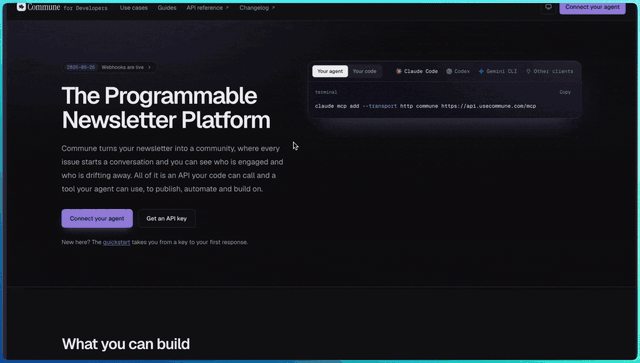This screenshot has width=640, height=363.
Task: Click the terminal label in code box
Action: (x=326, y=92)
